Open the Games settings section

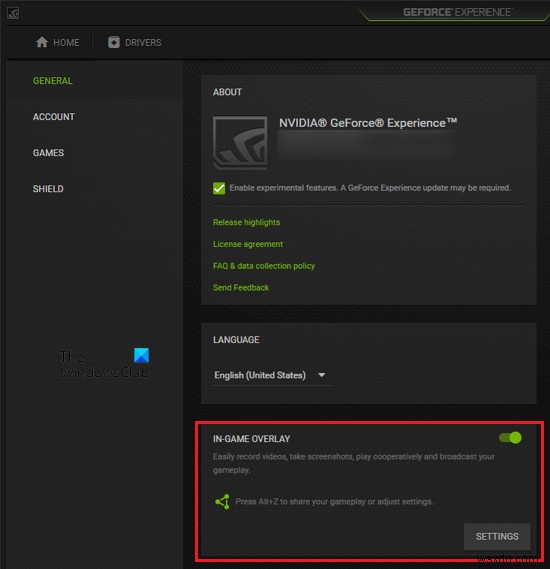point(48,153)
